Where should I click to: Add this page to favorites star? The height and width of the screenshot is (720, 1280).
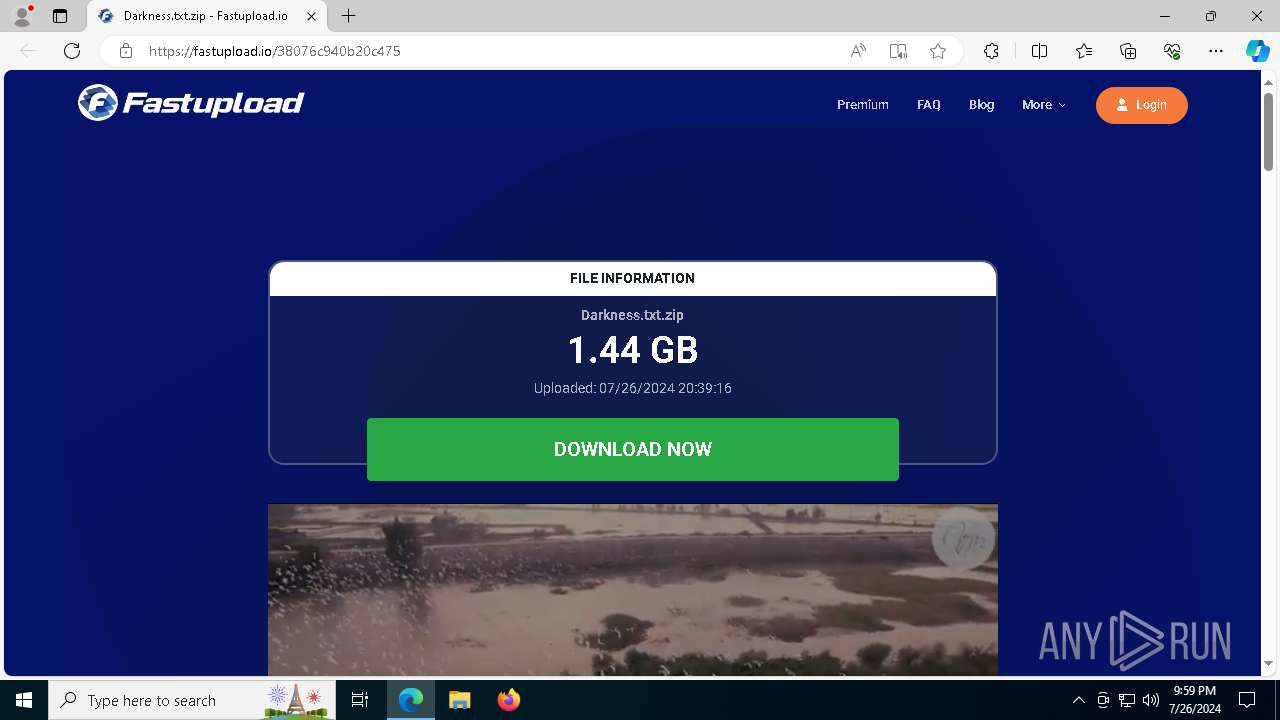[938, 51]
